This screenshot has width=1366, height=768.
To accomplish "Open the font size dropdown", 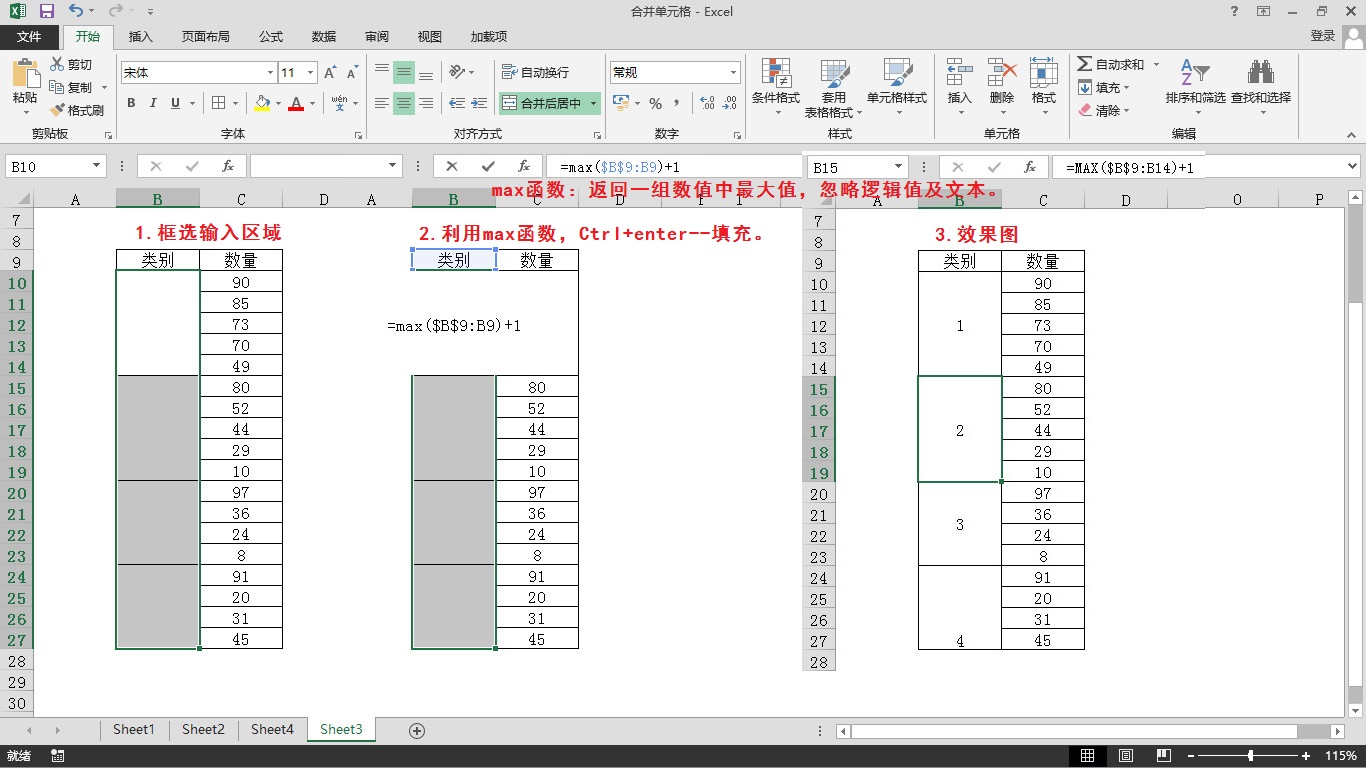I will 311,73.
